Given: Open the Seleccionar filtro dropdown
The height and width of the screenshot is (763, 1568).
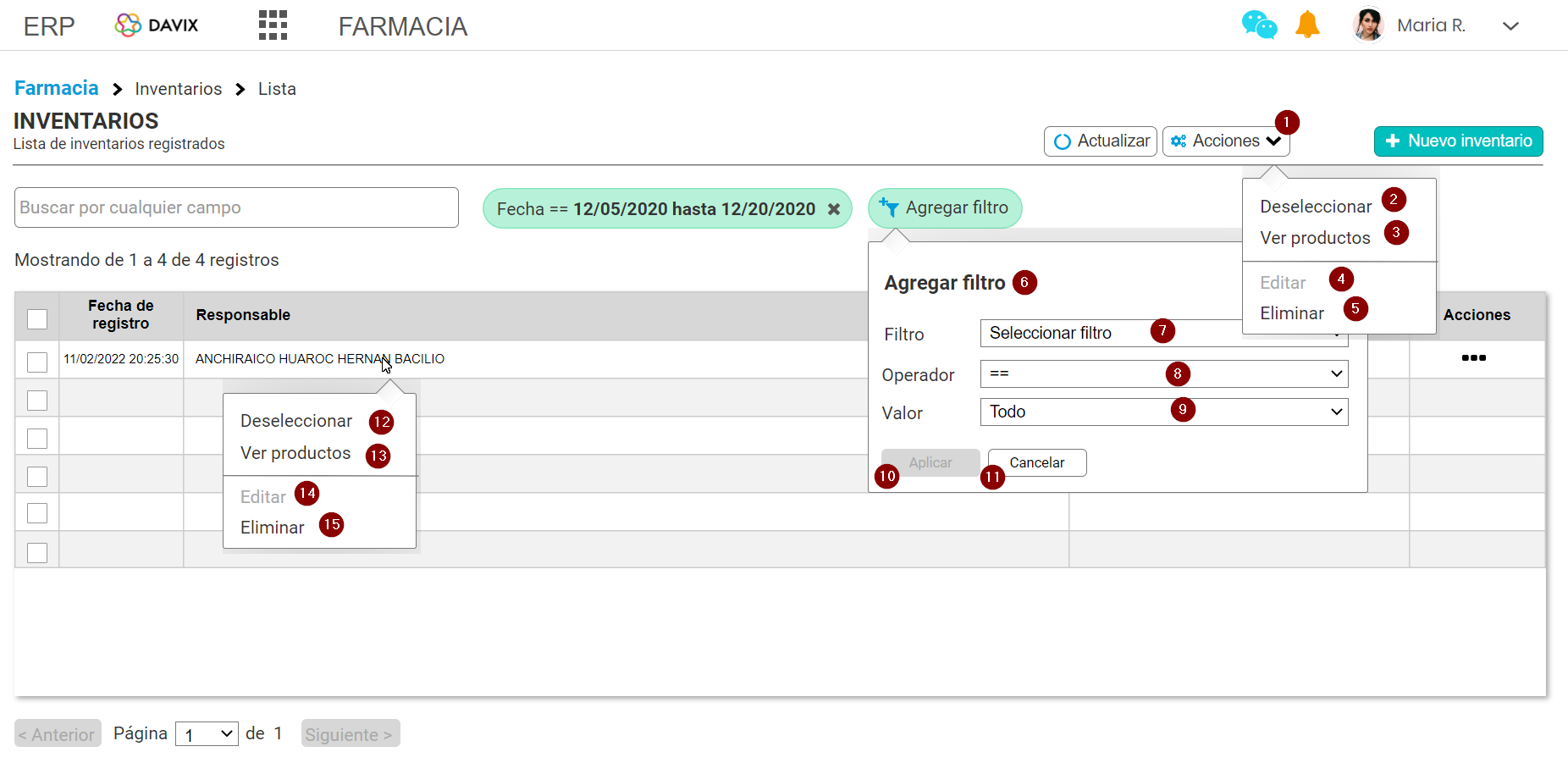Looking at the screenshot, I should [x=1163, y=333].
